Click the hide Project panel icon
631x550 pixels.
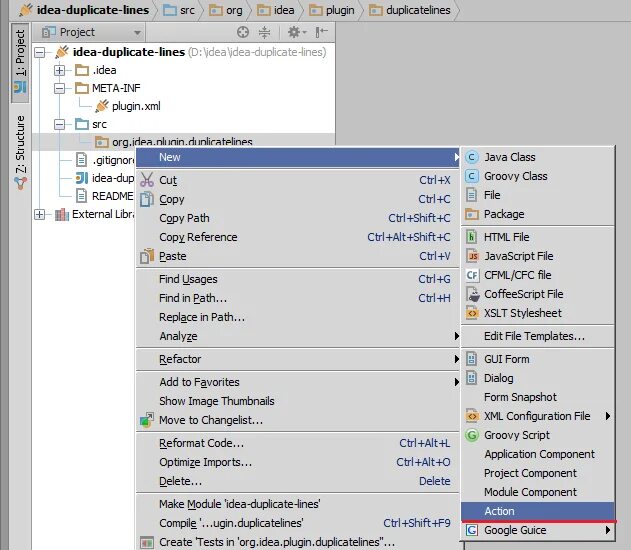click(x=322, y=32)
